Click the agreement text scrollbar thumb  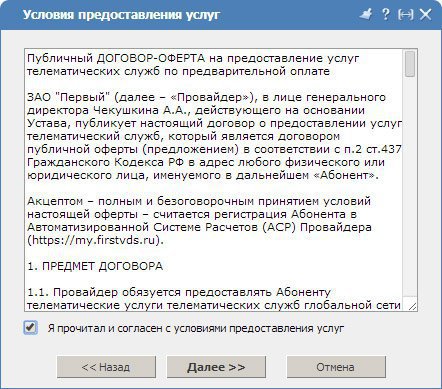[x=410, y=64]
